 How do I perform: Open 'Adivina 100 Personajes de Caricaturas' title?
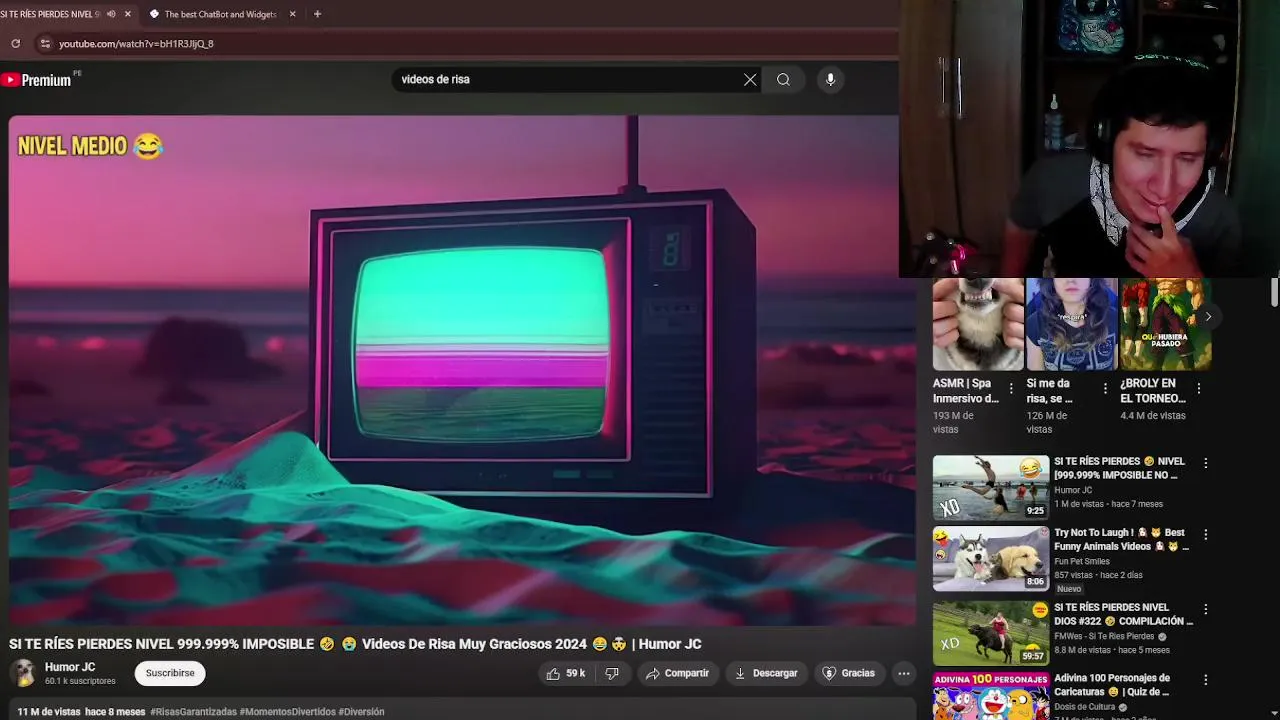pyautogui.click(x=1112, y=685)
